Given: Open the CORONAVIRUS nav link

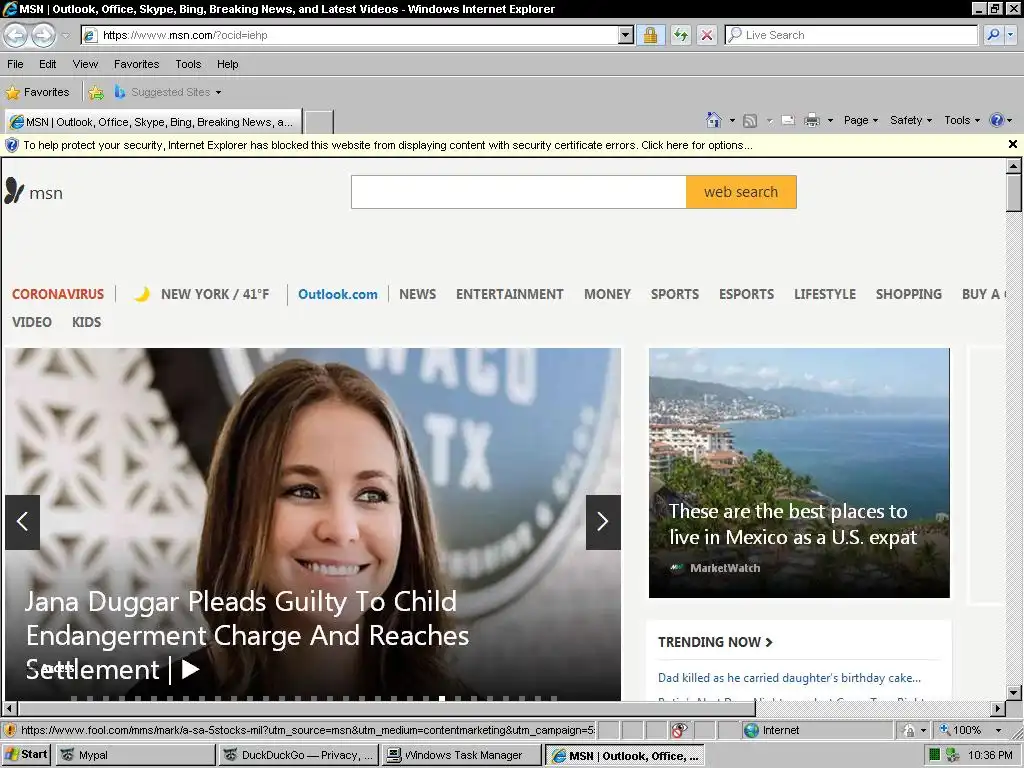Looking at the screenshot, I should click(58, 294).
